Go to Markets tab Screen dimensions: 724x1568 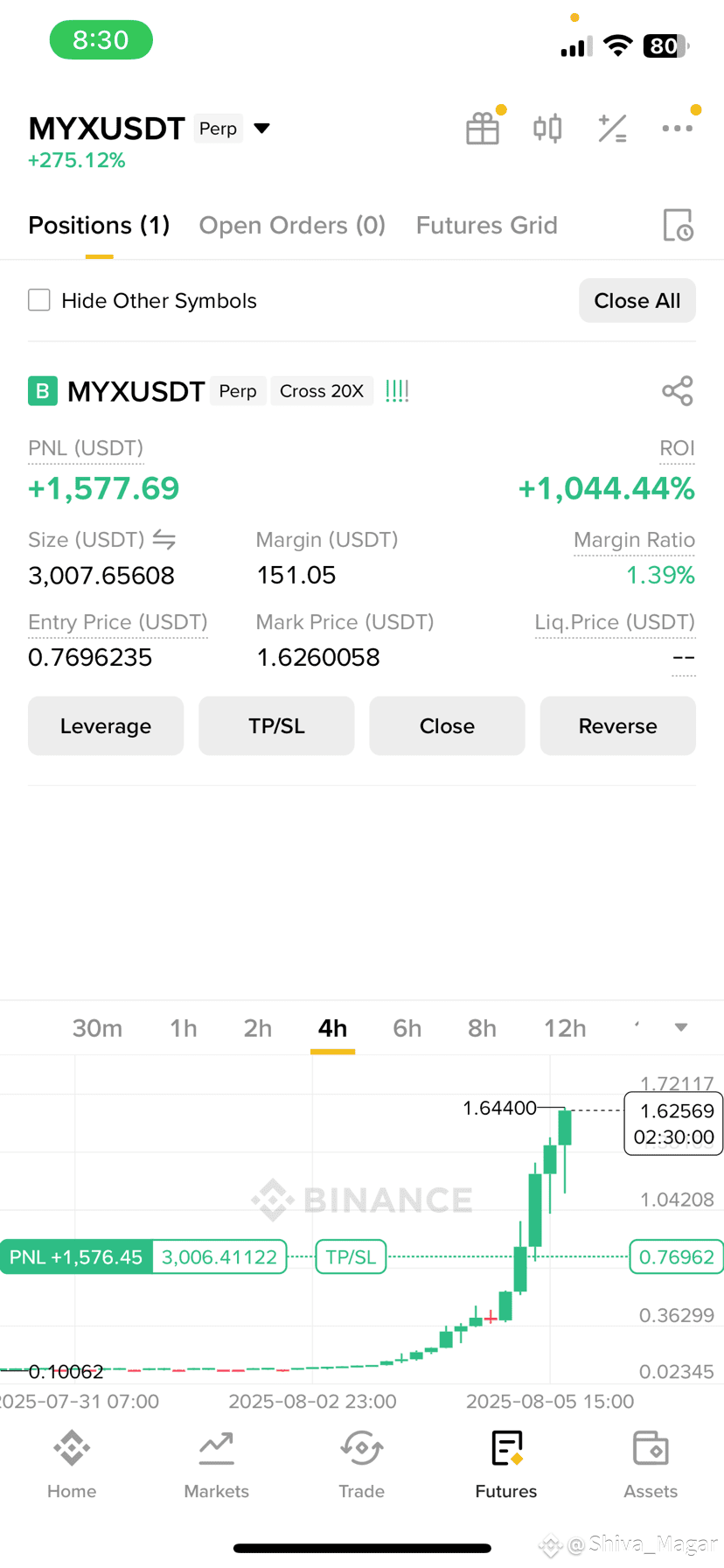(217, 1464)
